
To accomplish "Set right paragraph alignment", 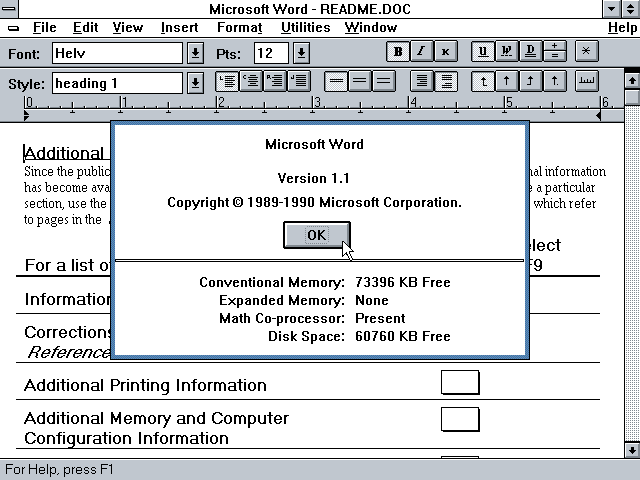I will coord(275,81).
